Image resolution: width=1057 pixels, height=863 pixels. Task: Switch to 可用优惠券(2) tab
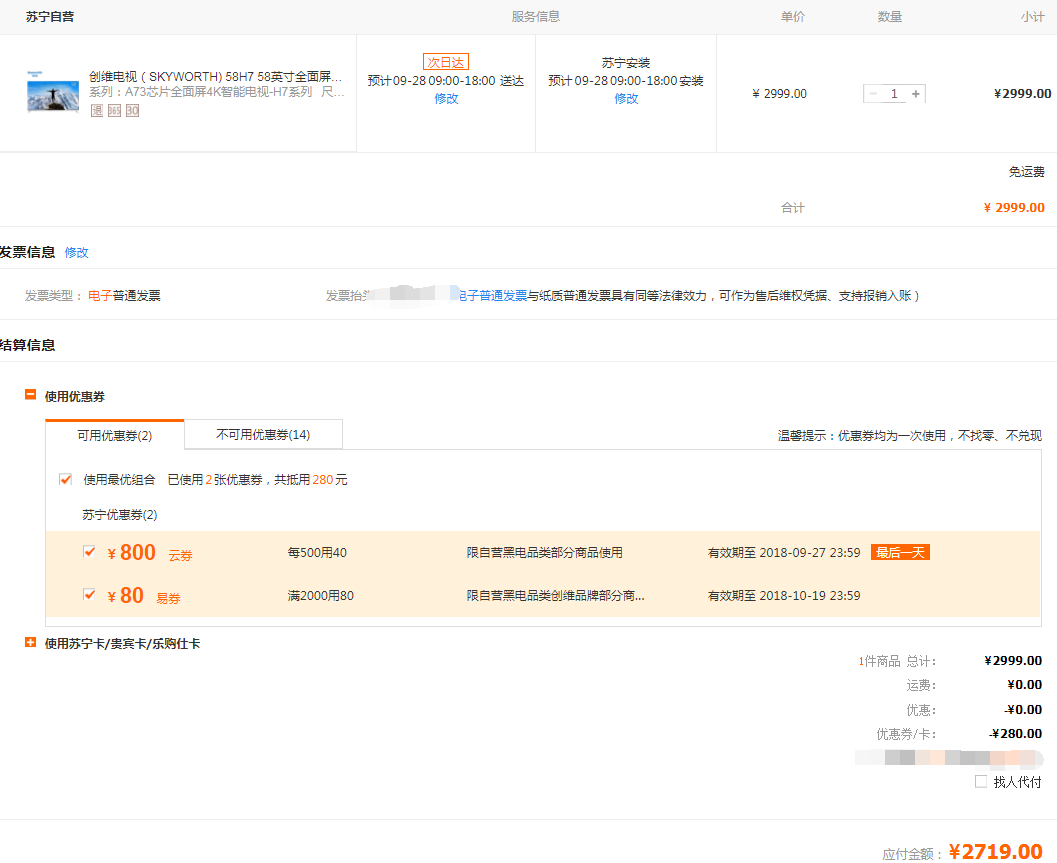(x=115, y=436)
